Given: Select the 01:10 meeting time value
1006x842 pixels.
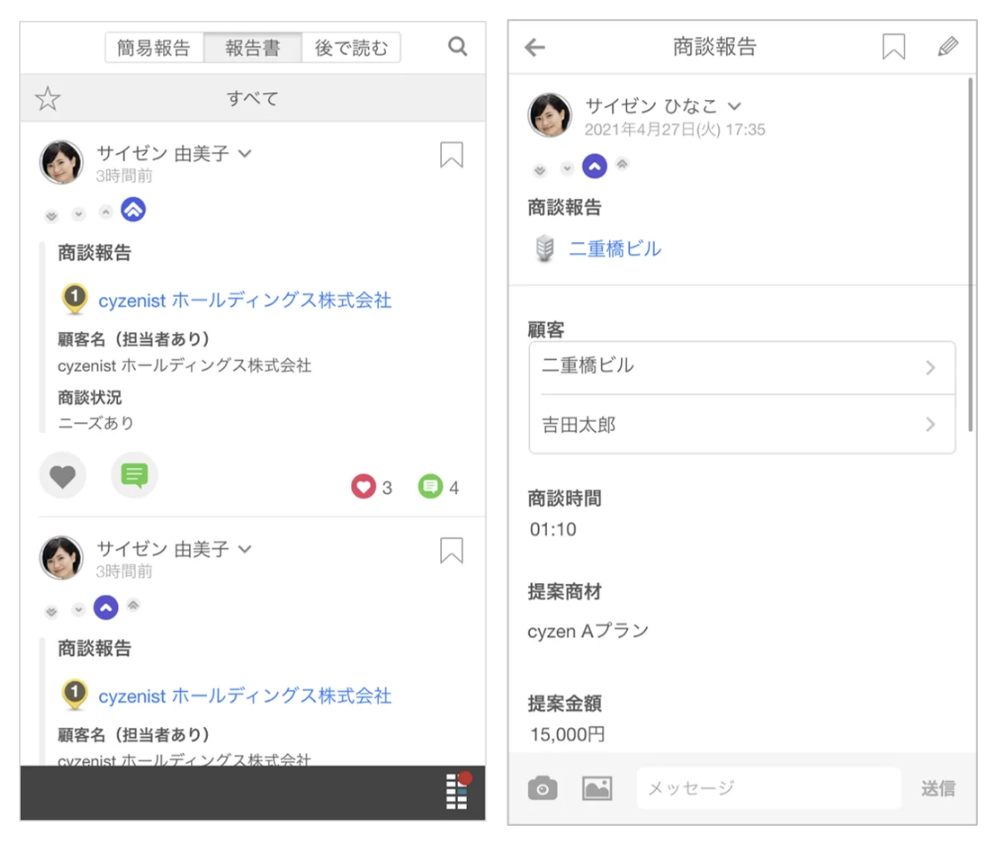Looking at the screenshot, I should (553, 529).
